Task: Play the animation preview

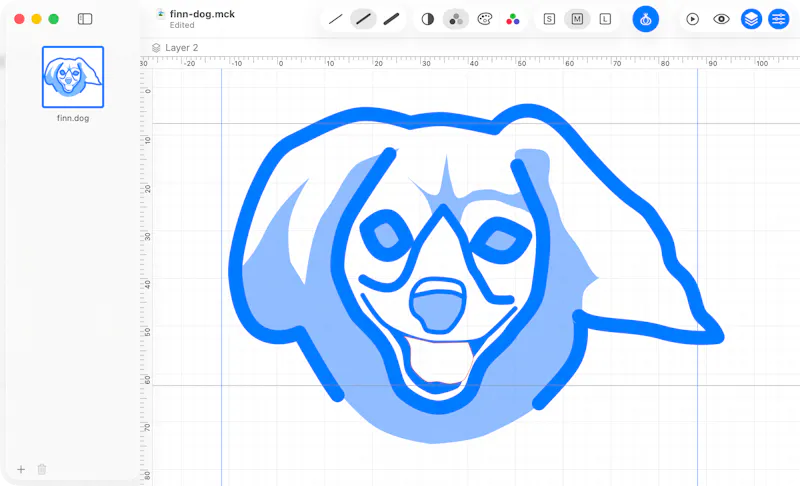Action: (692, 19)
